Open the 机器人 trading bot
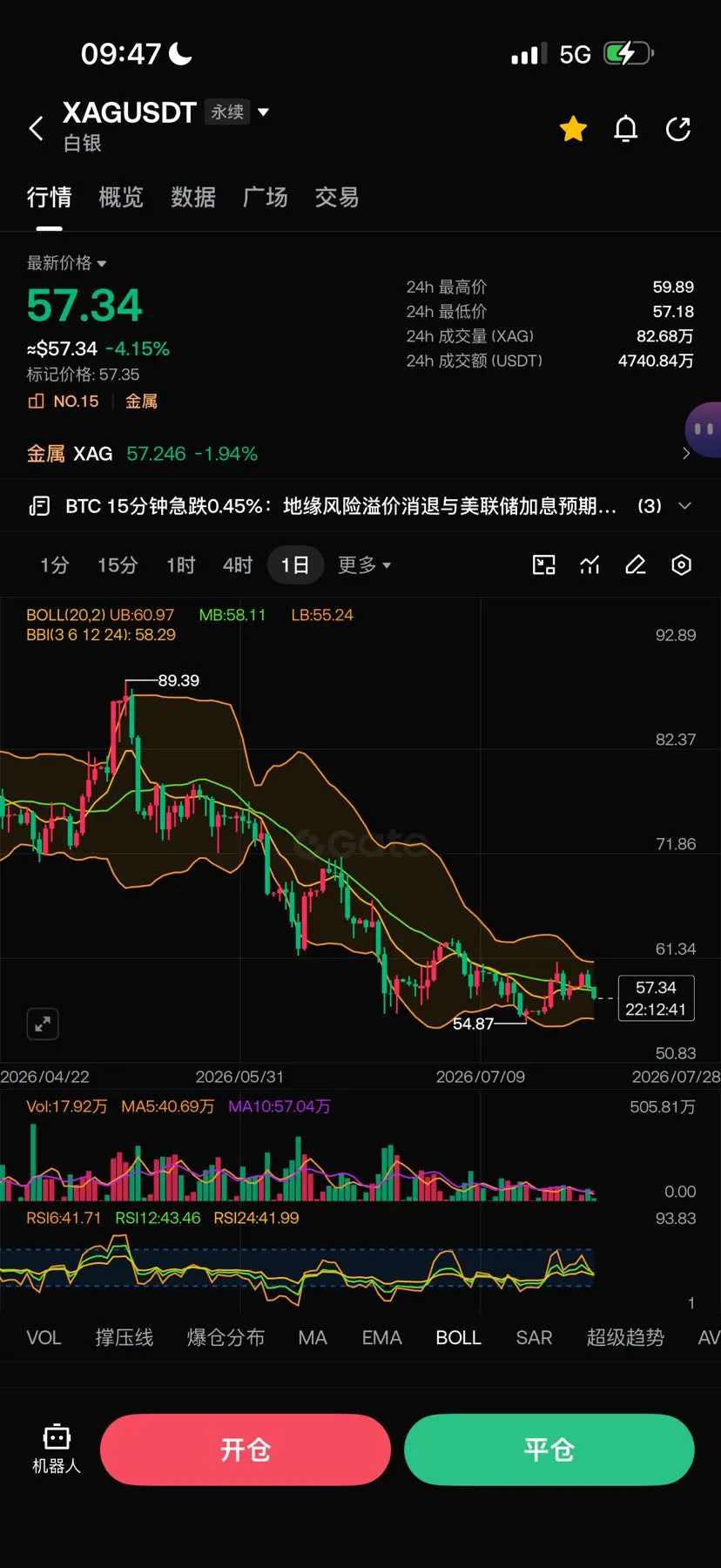Screen dimensions: 721x1568 tap(57, 1450)
